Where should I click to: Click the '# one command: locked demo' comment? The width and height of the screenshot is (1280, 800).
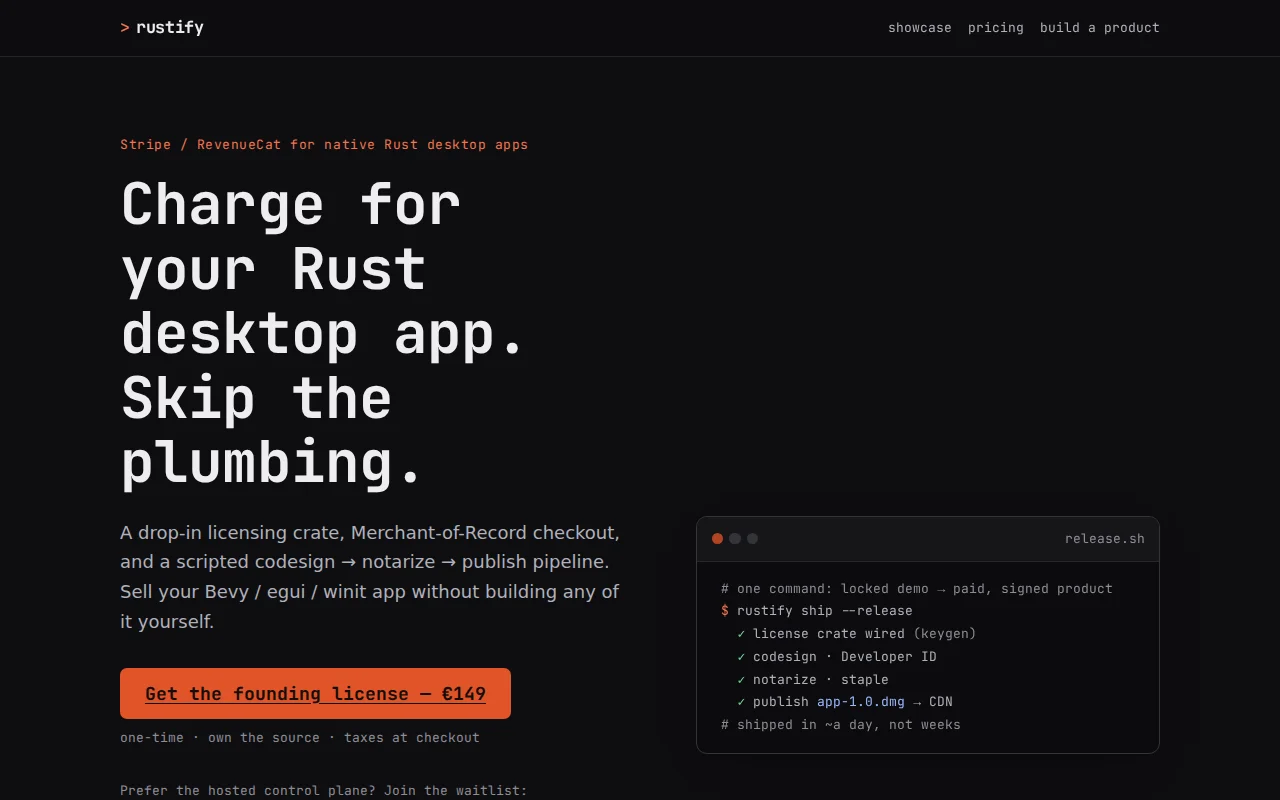917,589
